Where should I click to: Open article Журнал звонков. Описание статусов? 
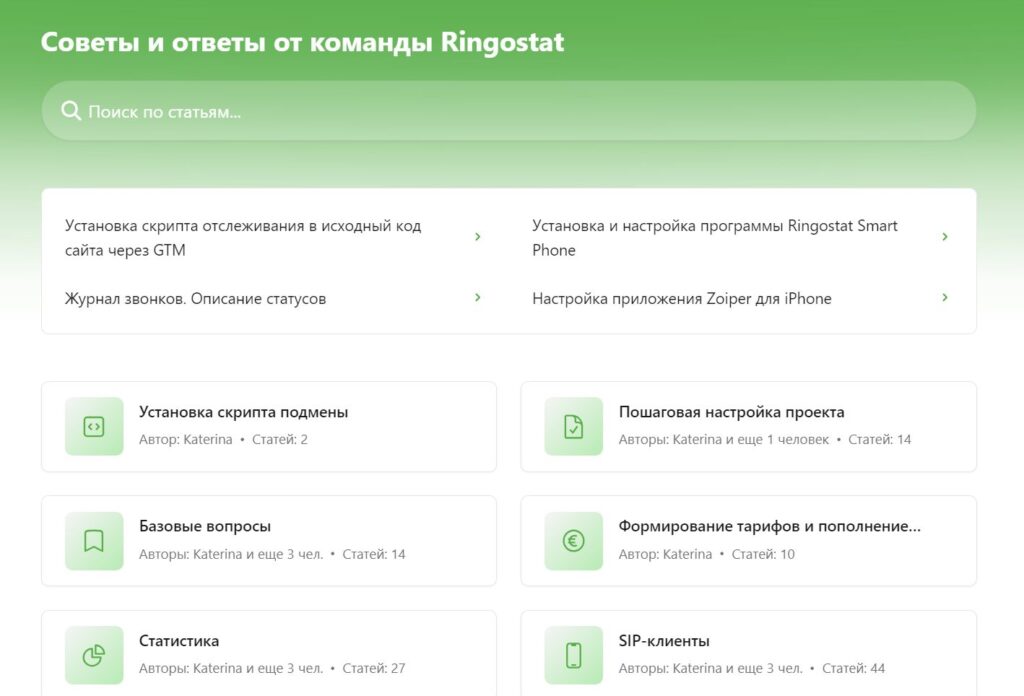195,298
